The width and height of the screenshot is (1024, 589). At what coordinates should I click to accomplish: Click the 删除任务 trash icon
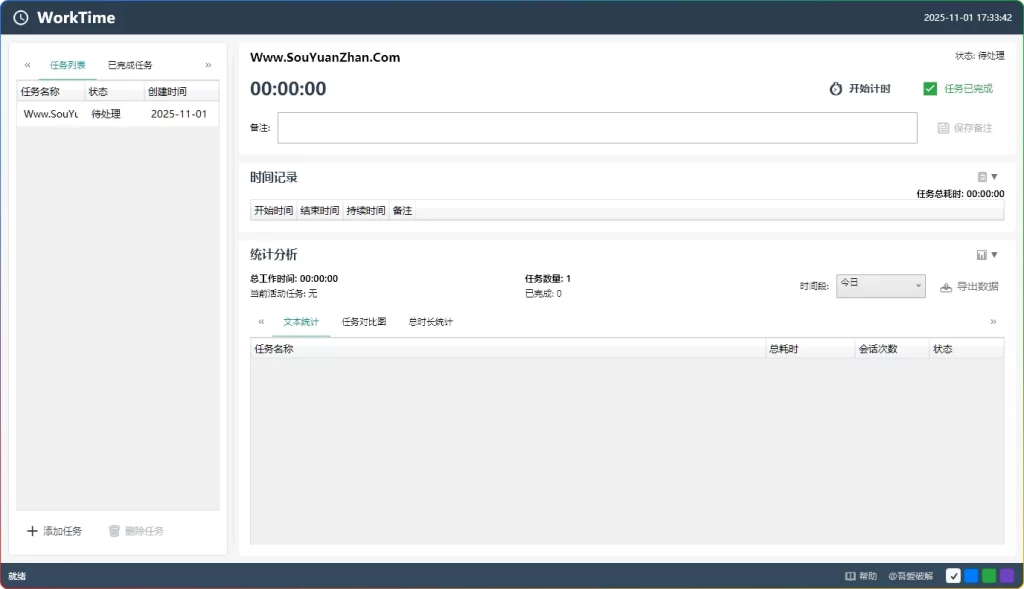[113, 531]
